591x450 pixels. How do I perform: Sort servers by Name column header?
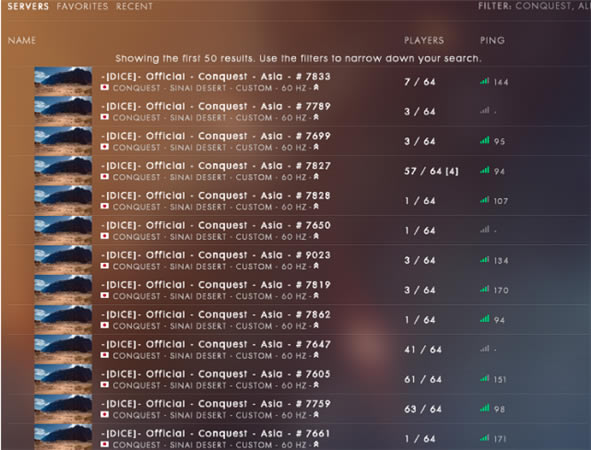tap(22, 40)
